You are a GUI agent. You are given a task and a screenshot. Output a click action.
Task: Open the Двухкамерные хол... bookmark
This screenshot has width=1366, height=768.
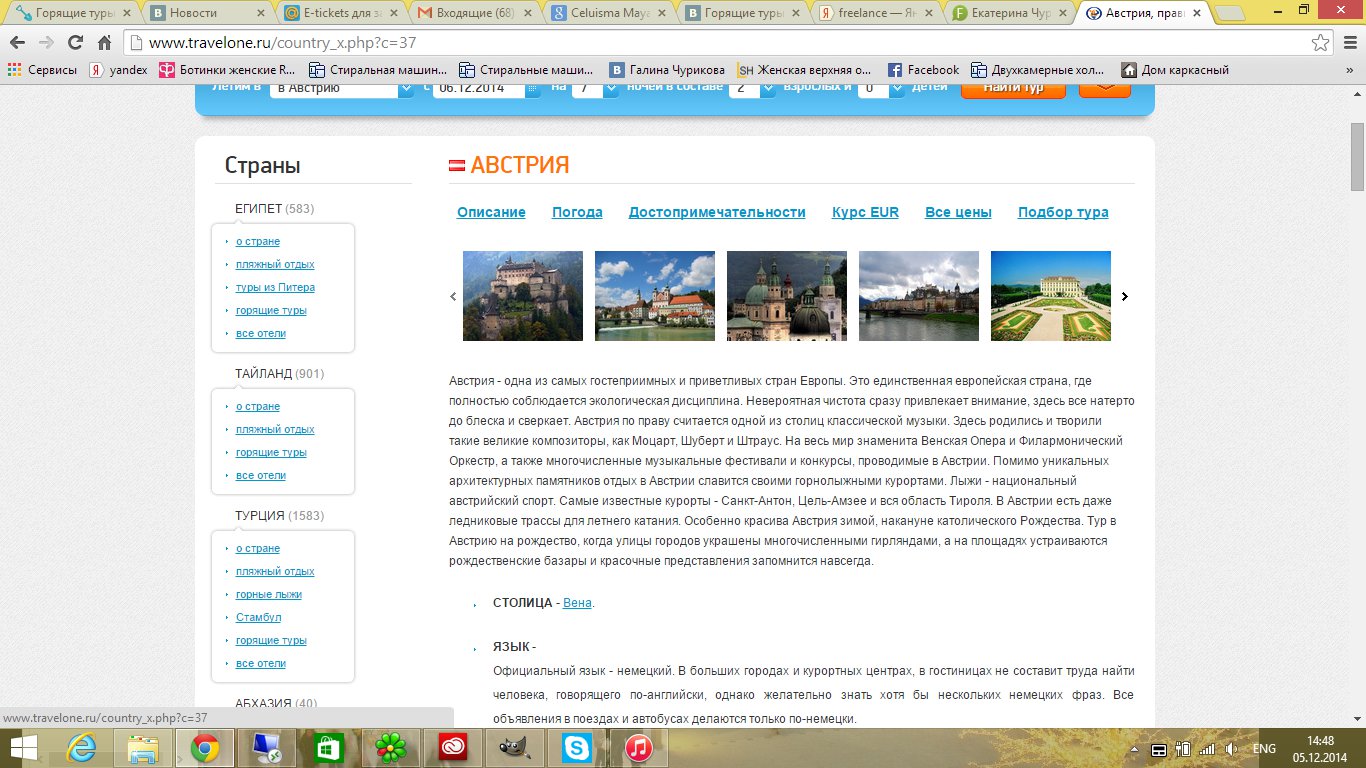1038,70
